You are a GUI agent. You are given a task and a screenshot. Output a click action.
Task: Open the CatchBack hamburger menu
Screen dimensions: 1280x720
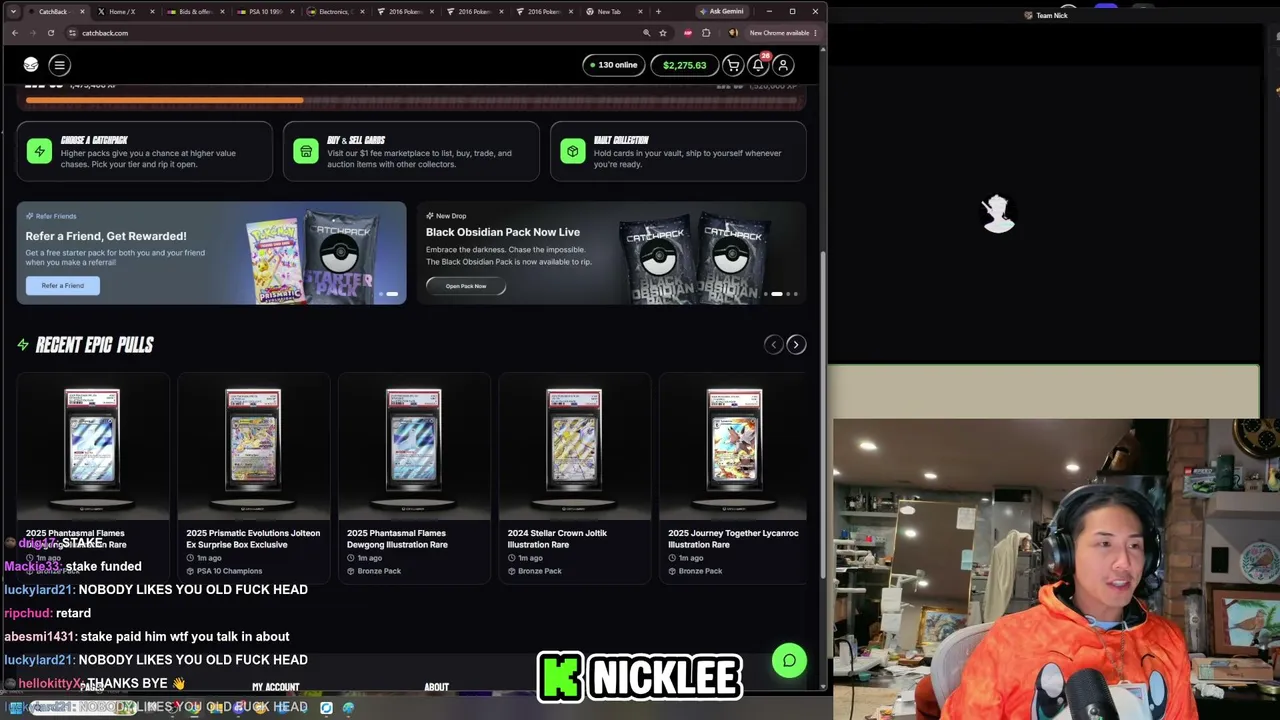tap(59, 65)
